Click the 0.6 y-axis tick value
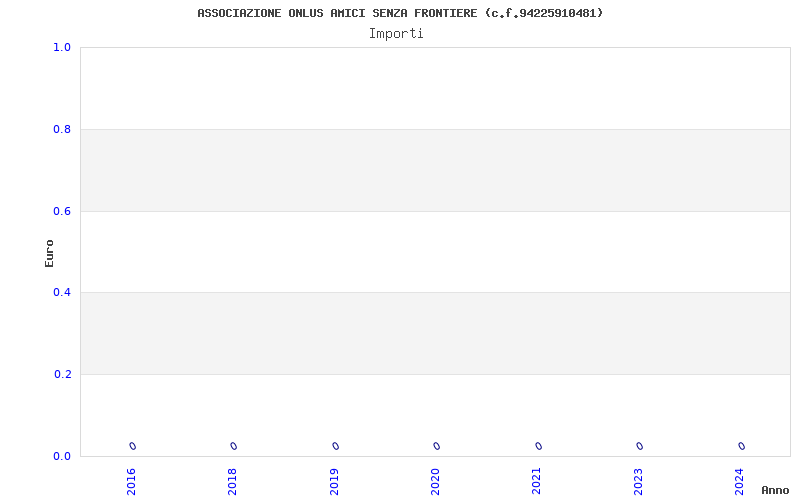 (x=62, y=211)
